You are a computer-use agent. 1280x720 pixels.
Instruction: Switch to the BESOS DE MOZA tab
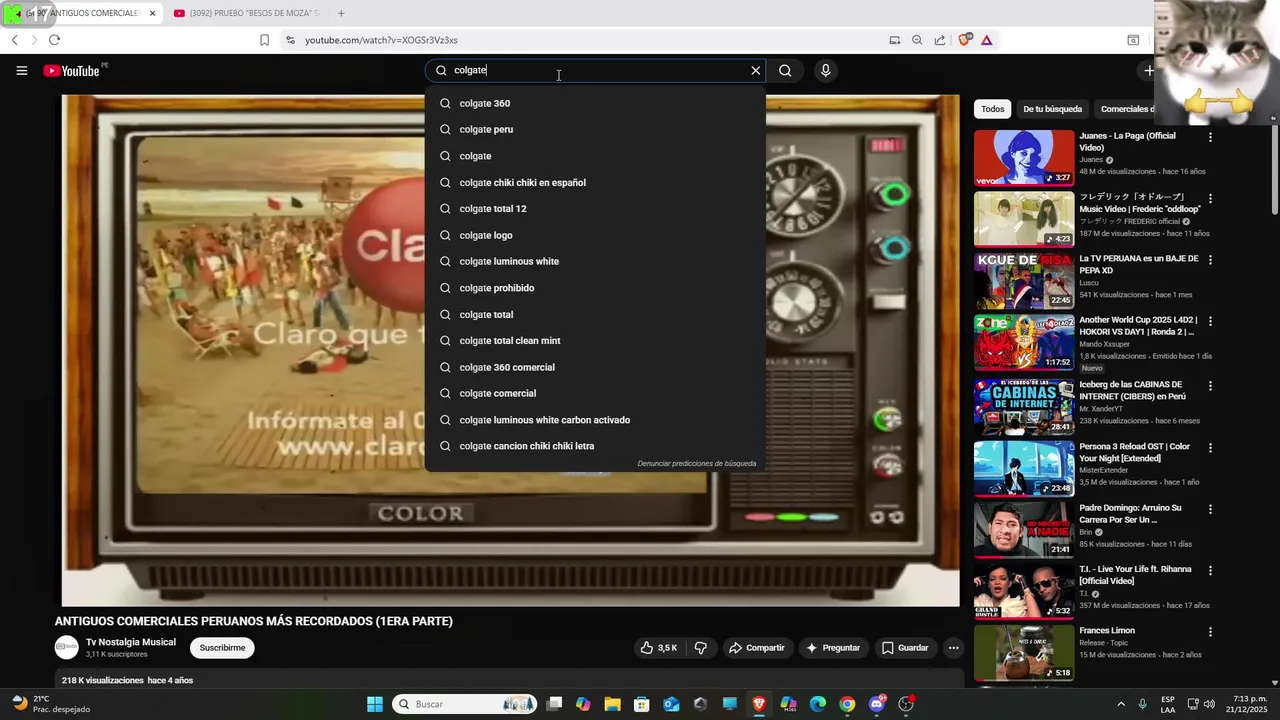(x=246, y=13)
